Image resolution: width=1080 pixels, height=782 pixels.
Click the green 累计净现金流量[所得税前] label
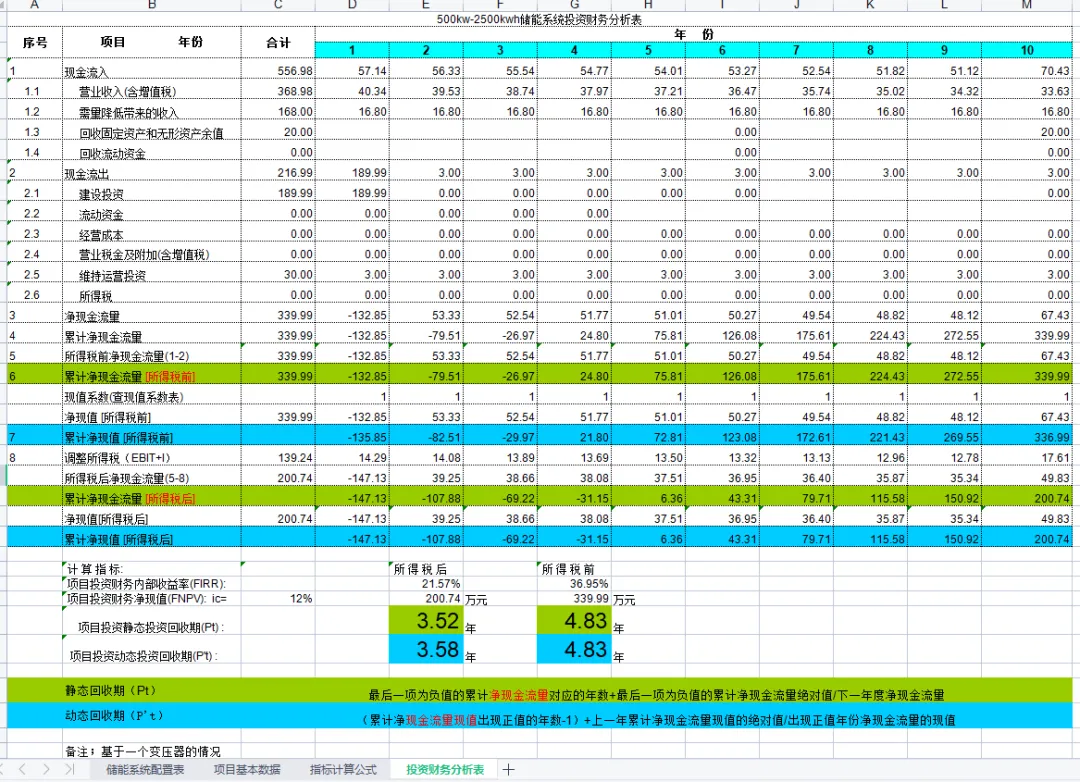point(129,377)
